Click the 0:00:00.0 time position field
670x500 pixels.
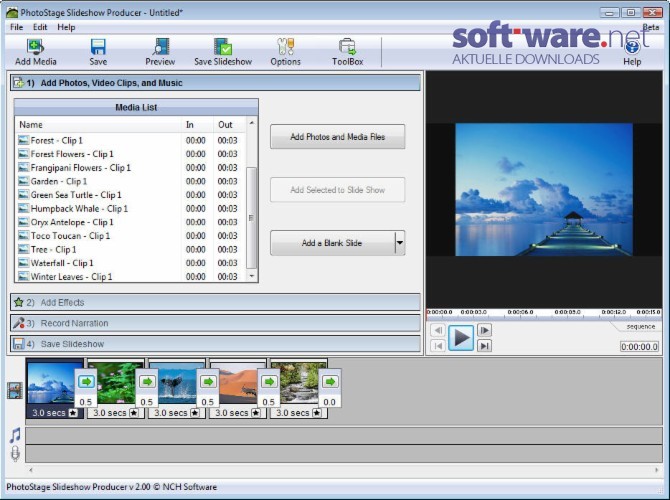(x=639, y=347)
